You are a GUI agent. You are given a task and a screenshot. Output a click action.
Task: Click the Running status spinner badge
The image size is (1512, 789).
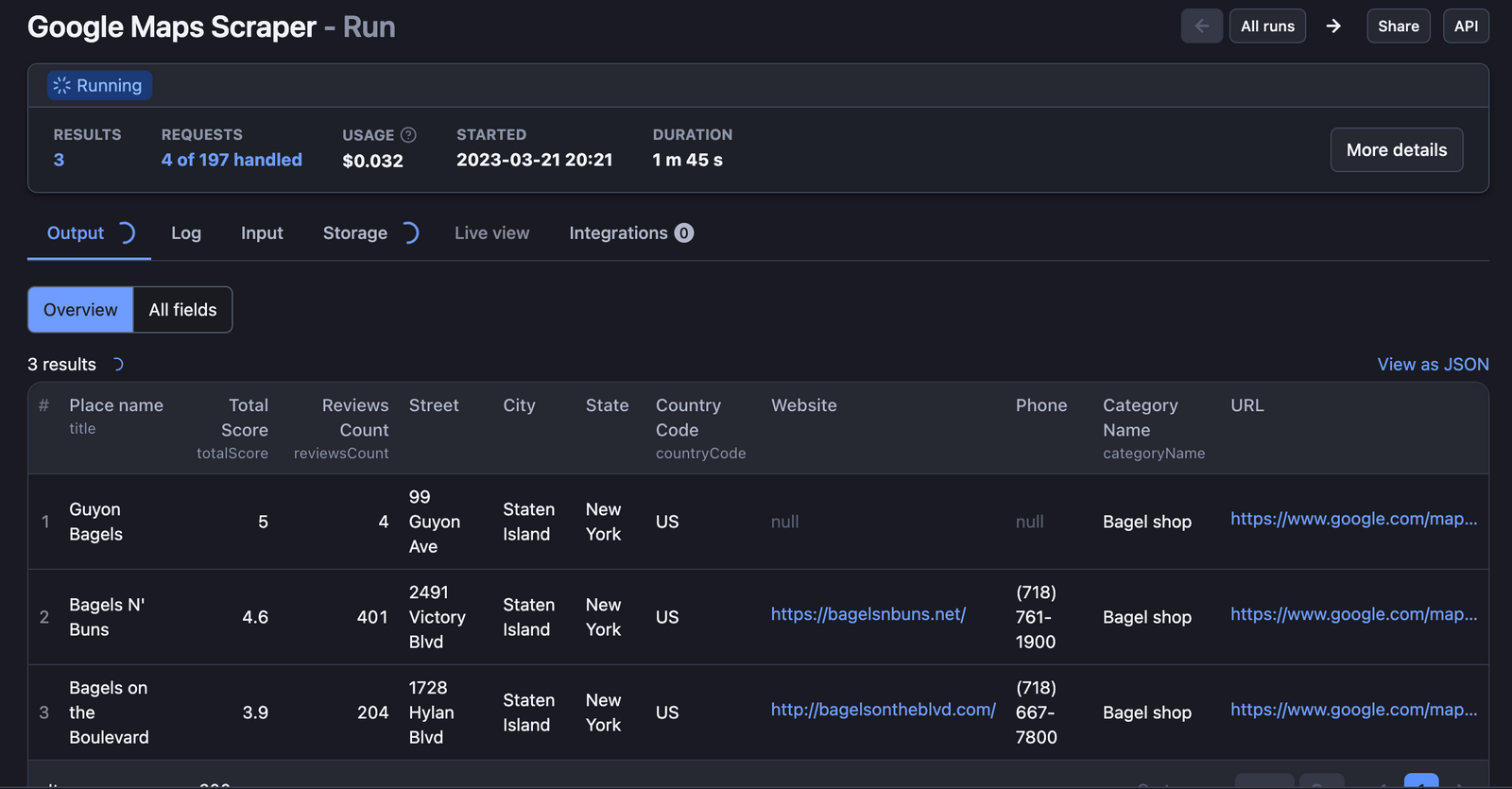click(99, 86)
